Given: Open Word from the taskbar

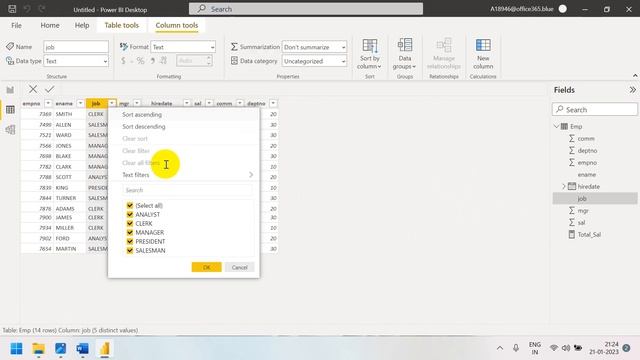Looking at the screenshot, I should click(82, 349).
